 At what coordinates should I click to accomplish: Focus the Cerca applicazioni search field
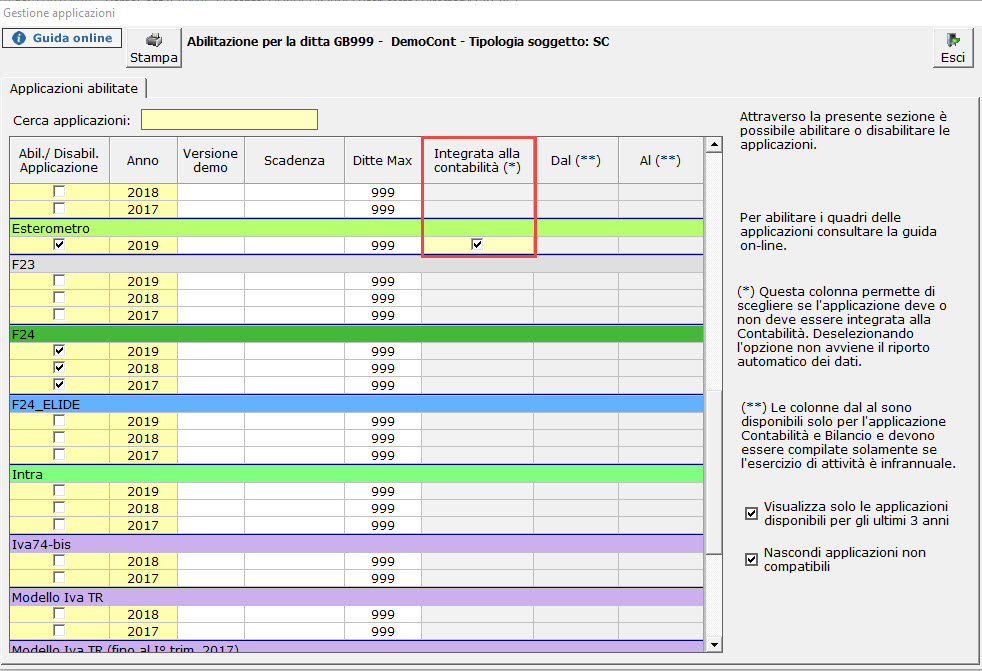pos(229,120)
